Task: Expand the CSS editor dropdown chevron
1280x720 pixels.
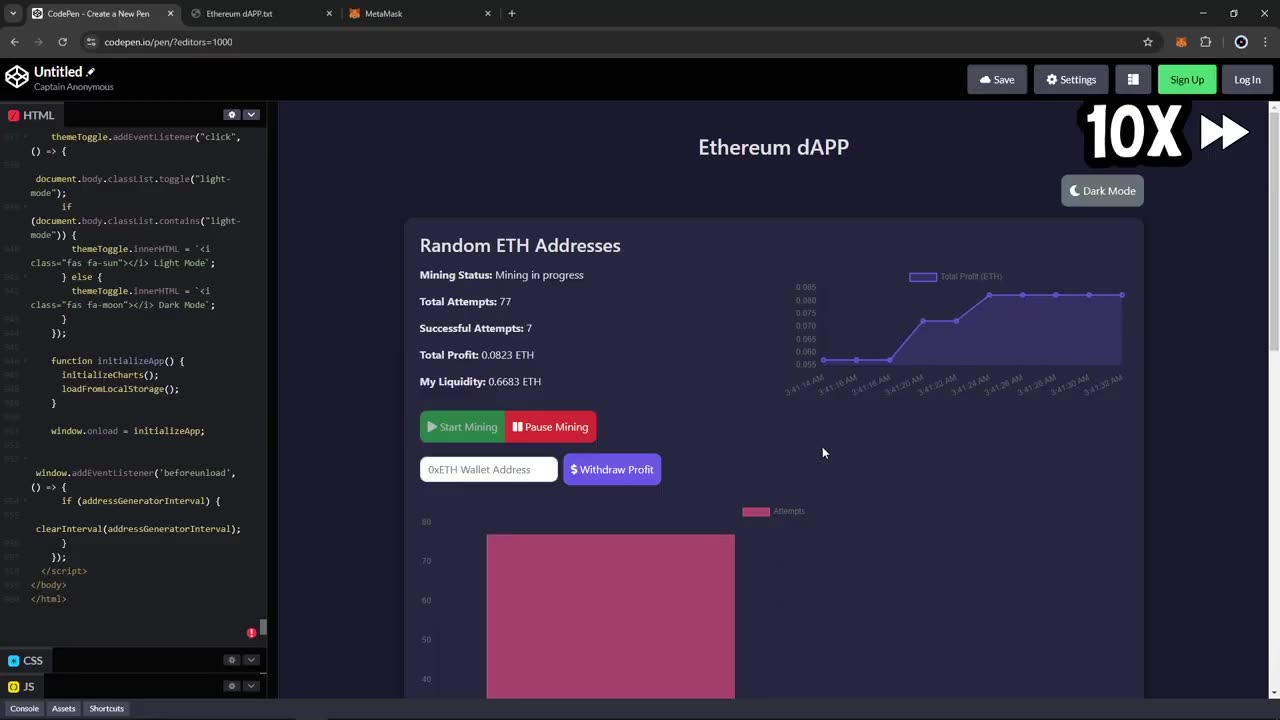Action: 251,660
